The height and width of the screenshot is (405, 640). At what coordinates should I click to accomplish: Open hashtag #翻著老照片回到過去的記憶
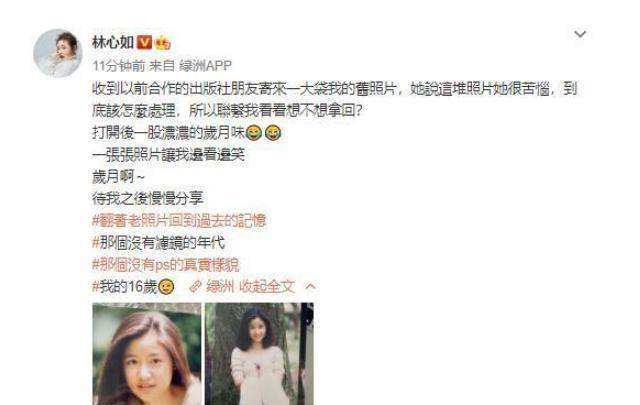tap(179, 221)
